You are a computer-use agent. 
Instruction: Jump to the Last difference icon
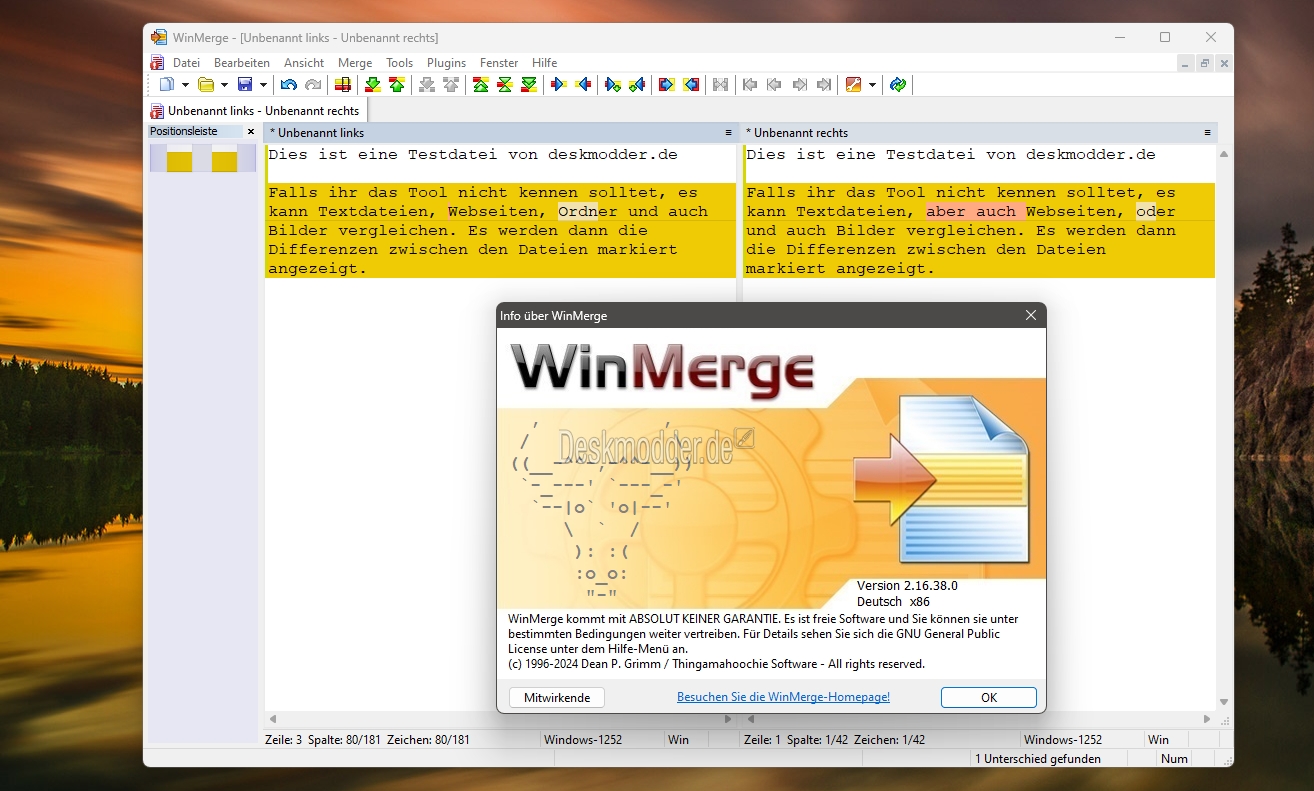click(x=529, y=85)
